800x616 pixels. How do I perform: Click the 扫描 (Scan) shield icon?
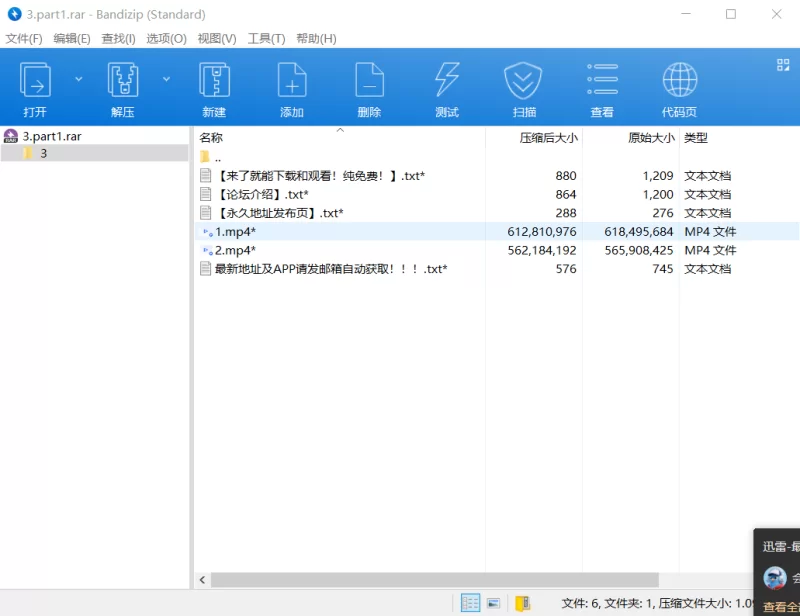(523, 80)
